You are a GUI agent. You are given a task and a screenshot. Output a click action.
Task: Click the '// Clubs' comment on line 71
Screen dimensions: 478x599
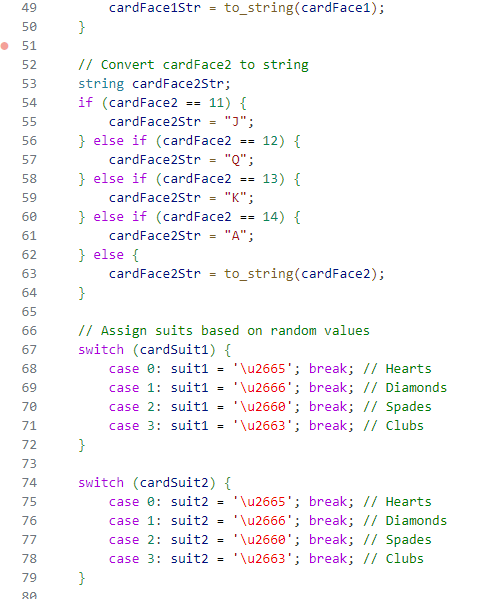pyautogui.click(x=394, y=426)
